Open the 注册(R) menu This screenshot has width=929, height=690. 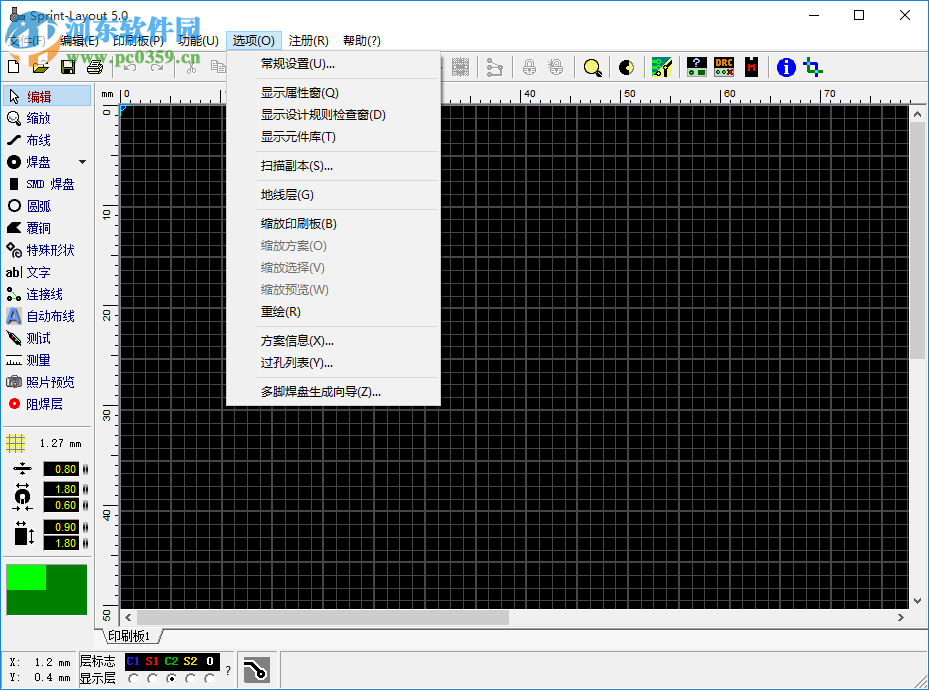pos(309,41)
